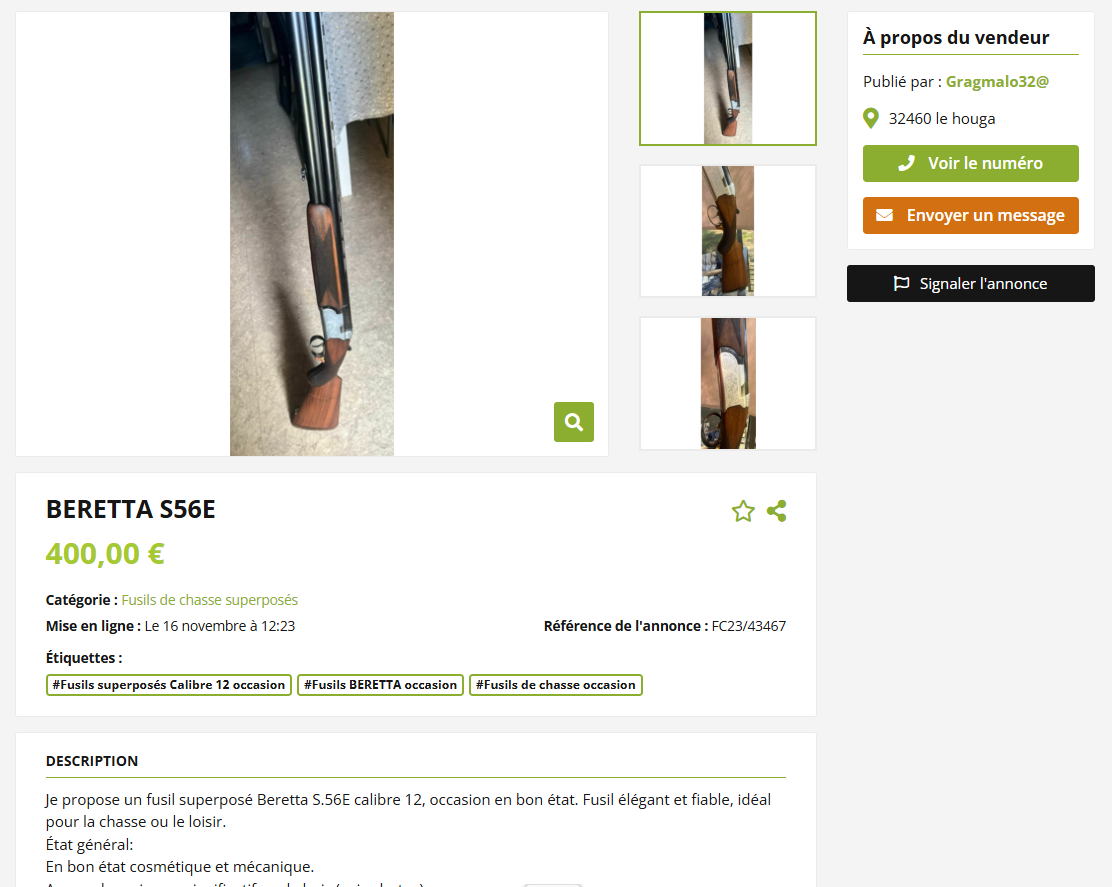Open category Fusils de chasse superposés
Image resolution: width=1112 pixels, height=887 pixels.
click(x=209, y=600)
